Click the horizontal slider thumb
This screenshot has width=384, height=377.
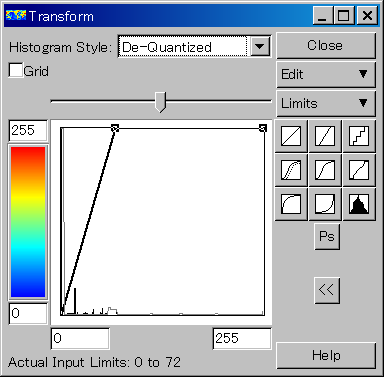[161, 102]
